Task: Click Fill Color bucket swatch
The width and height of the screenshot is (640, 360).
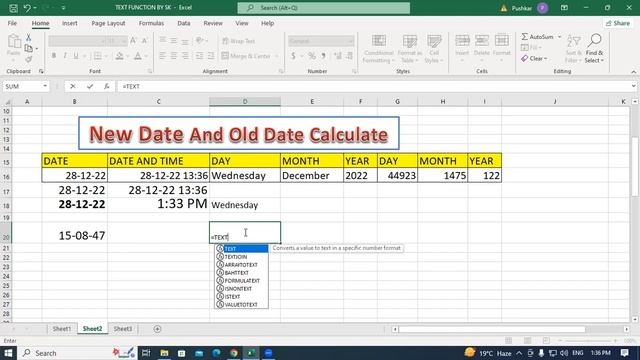Action: click(x=119, y=56)
